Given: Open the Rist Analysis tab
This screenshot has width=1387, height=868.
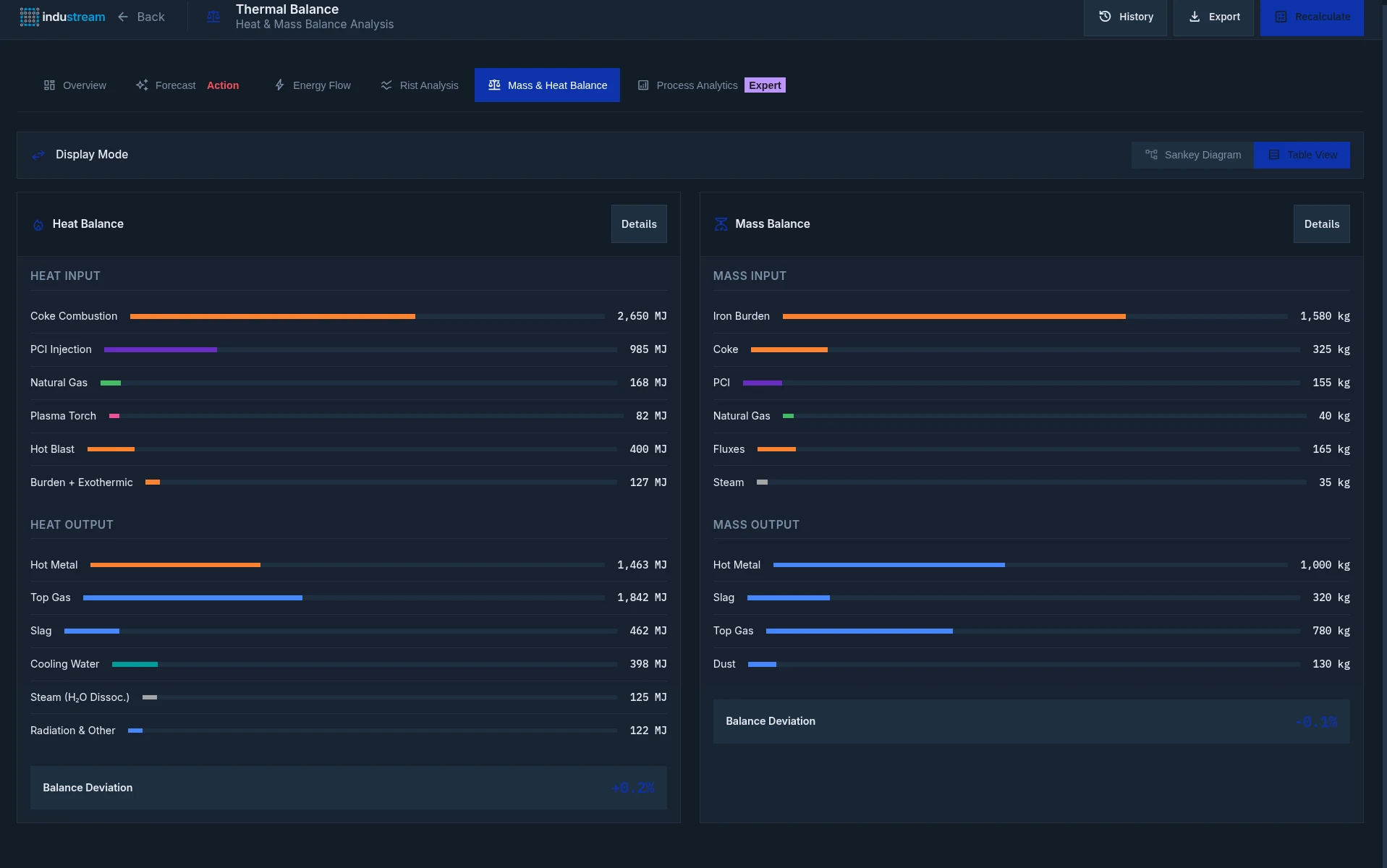Looking at the screenshot, I should coord(420,85).
